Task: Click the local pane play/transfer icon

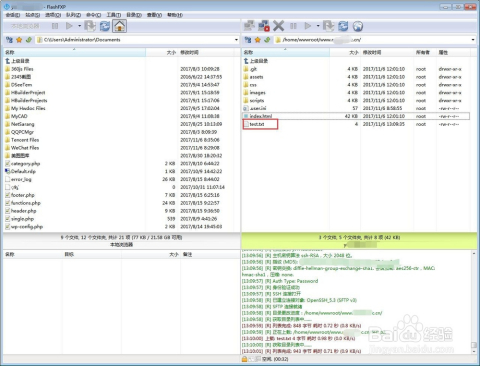Action: coord(69,26)
